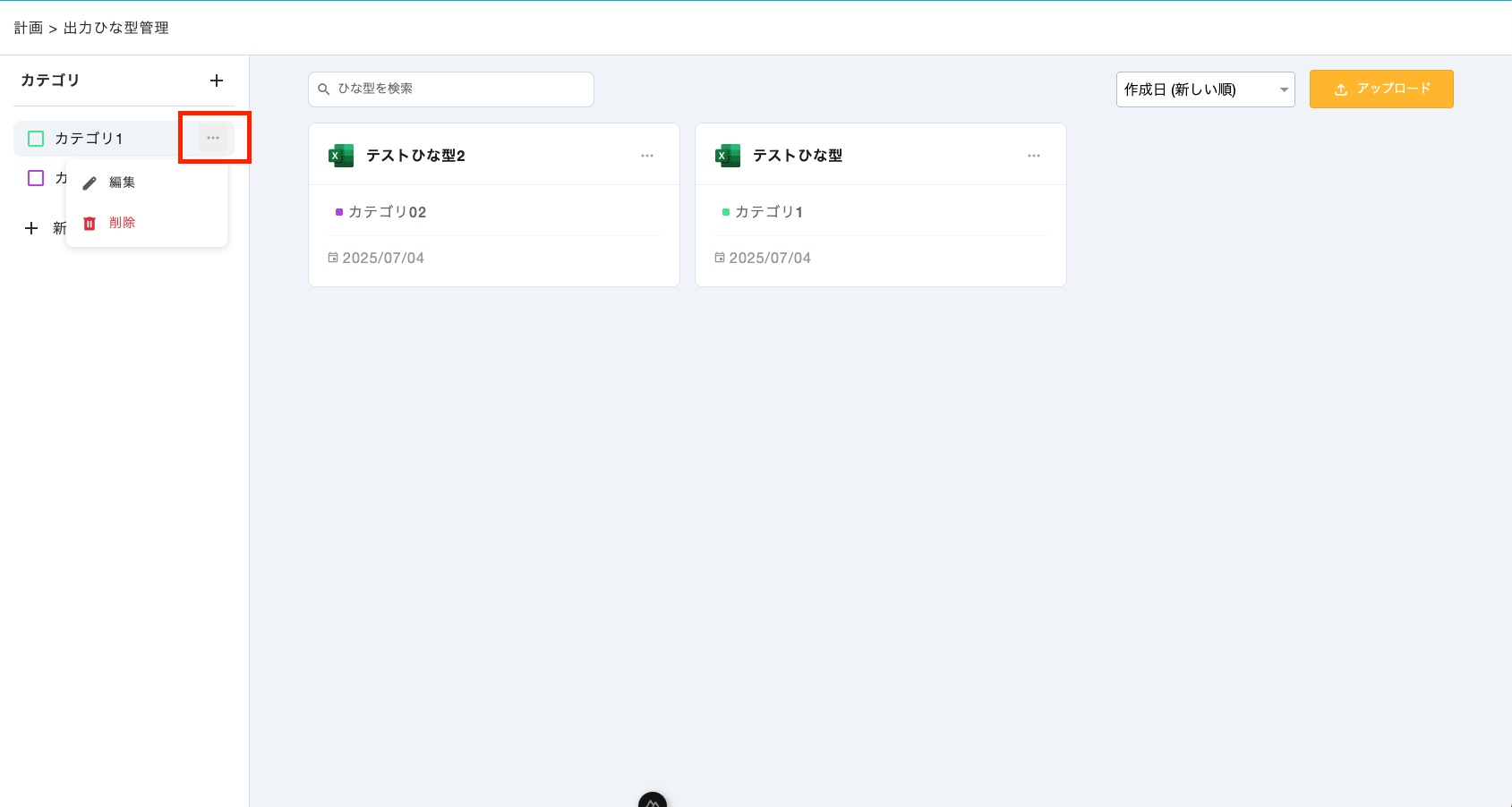Click the Excel icon on テストひな型2 card
Viewport: 1512px width, 807px height.
(341, 156)
